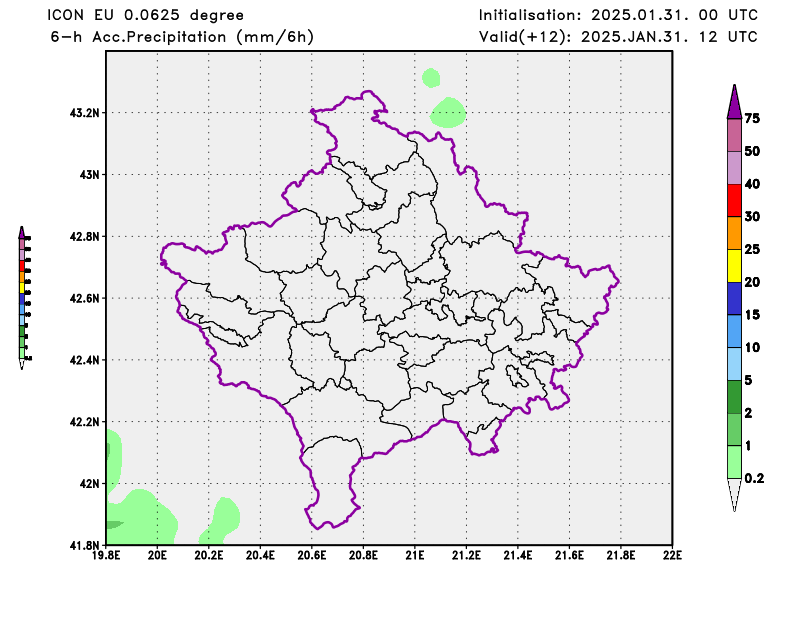Click the medium green 1–2 legend swatch
The width and height of the screenshot is (800, 618).
[734, 429]
